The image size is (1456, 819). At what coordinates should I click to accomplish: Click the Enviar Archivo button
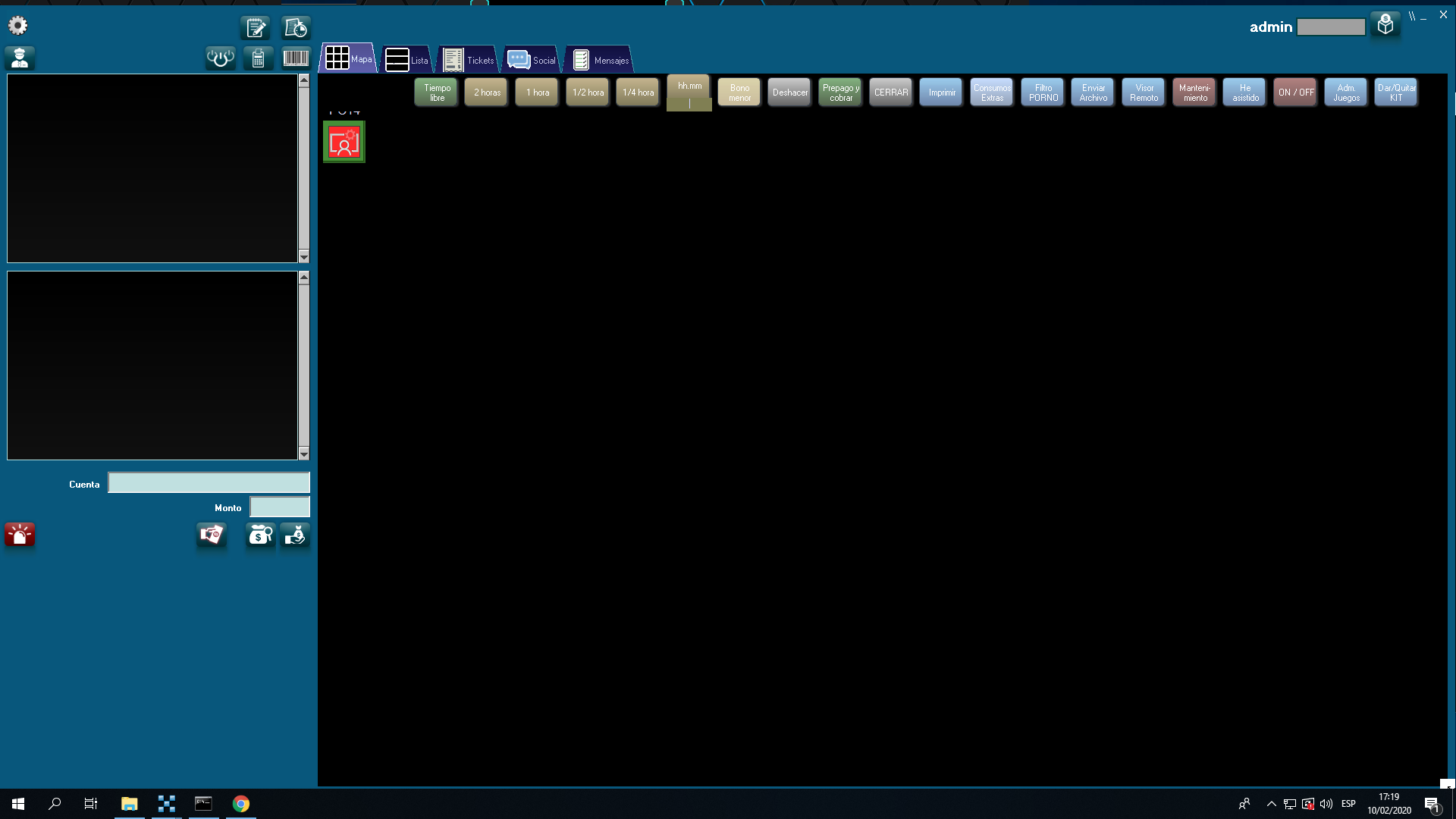1094,93
